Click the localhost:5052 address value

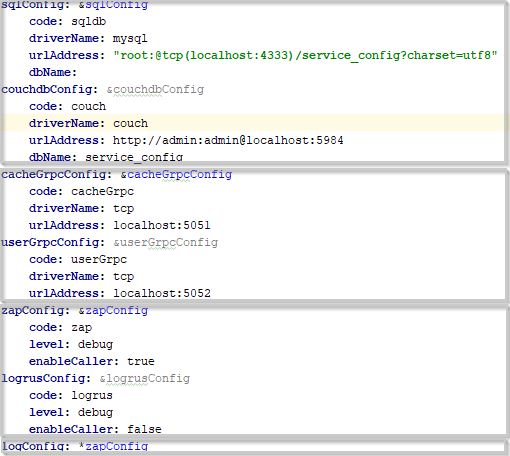(x=162, y=293)
